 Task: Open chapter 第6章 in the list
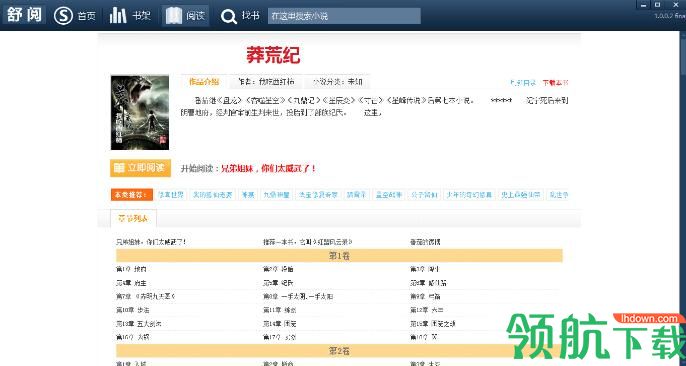pyautogui.click(x=428, y=283)
